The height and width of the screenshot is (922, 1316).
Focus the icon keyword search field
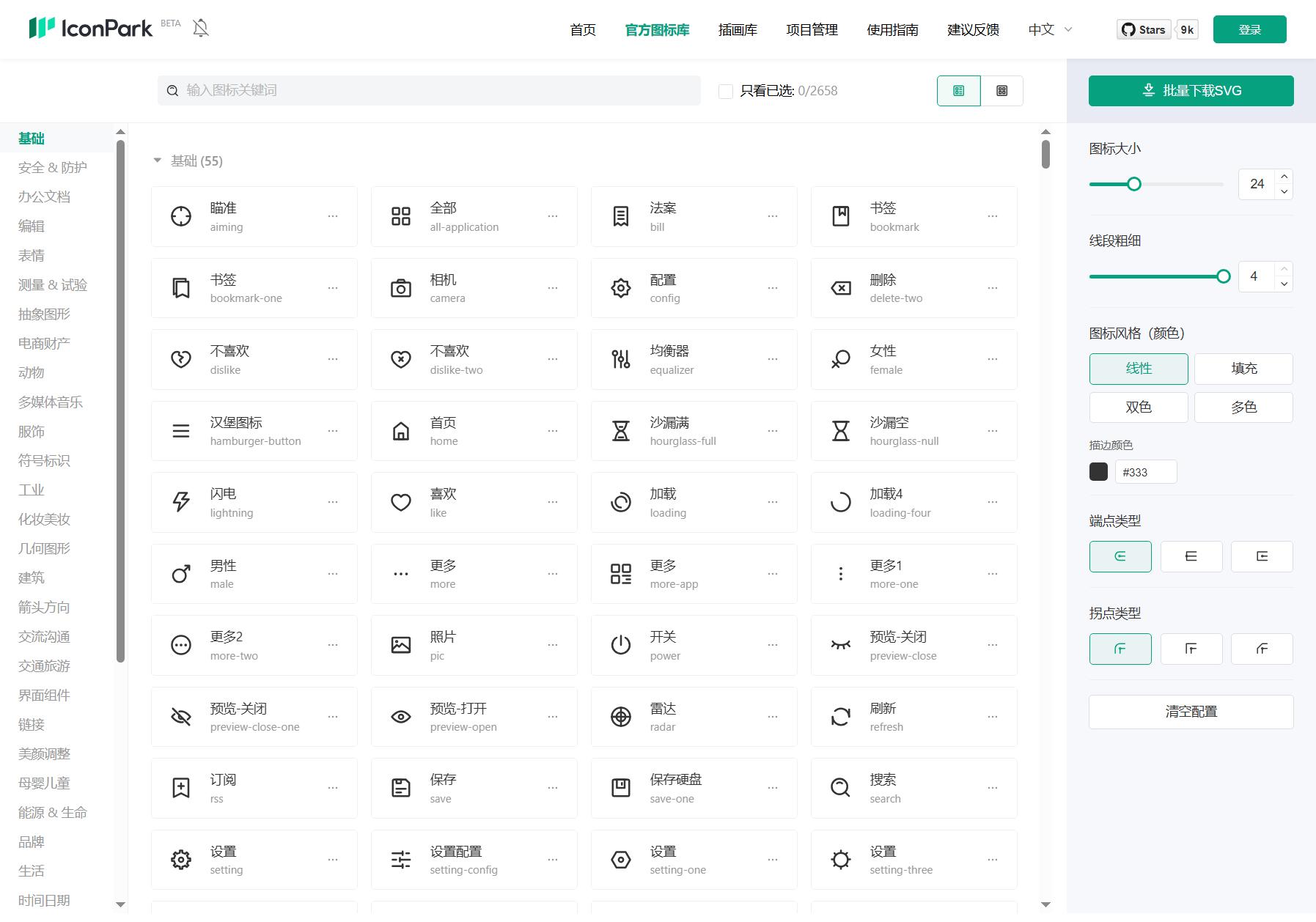click(x=429, y=90)
